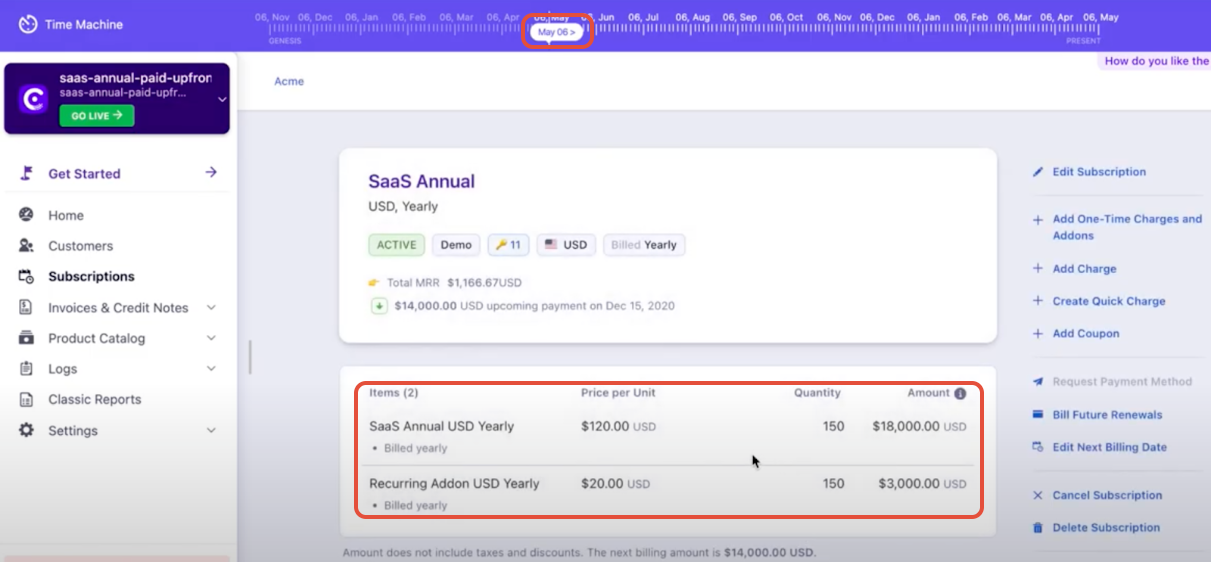1211x562 pixels.
Task: Expand the site switcher dropdown chevron
Action: [222, 99]
